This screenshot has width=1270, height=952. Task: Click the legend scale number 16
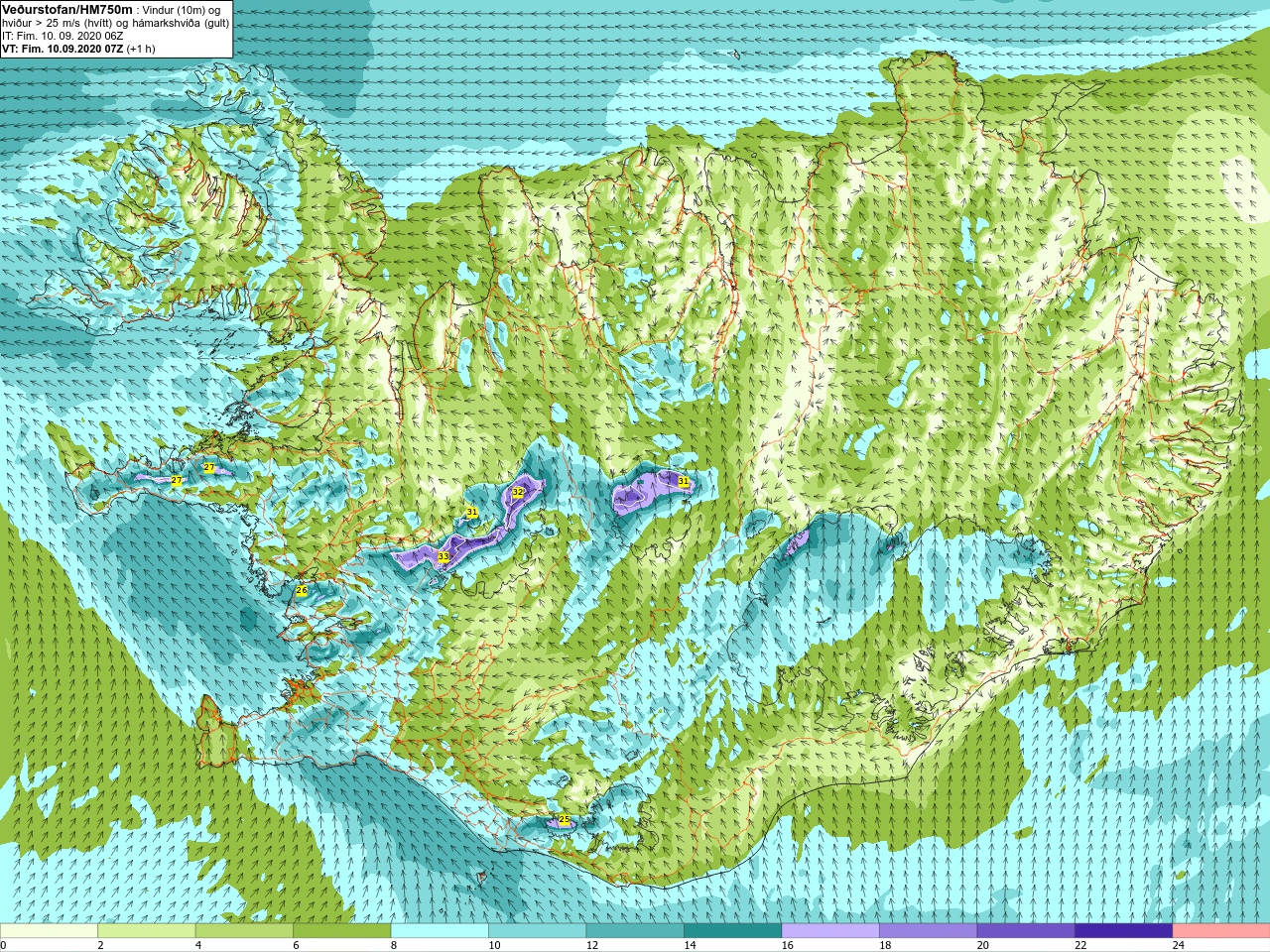787,945
